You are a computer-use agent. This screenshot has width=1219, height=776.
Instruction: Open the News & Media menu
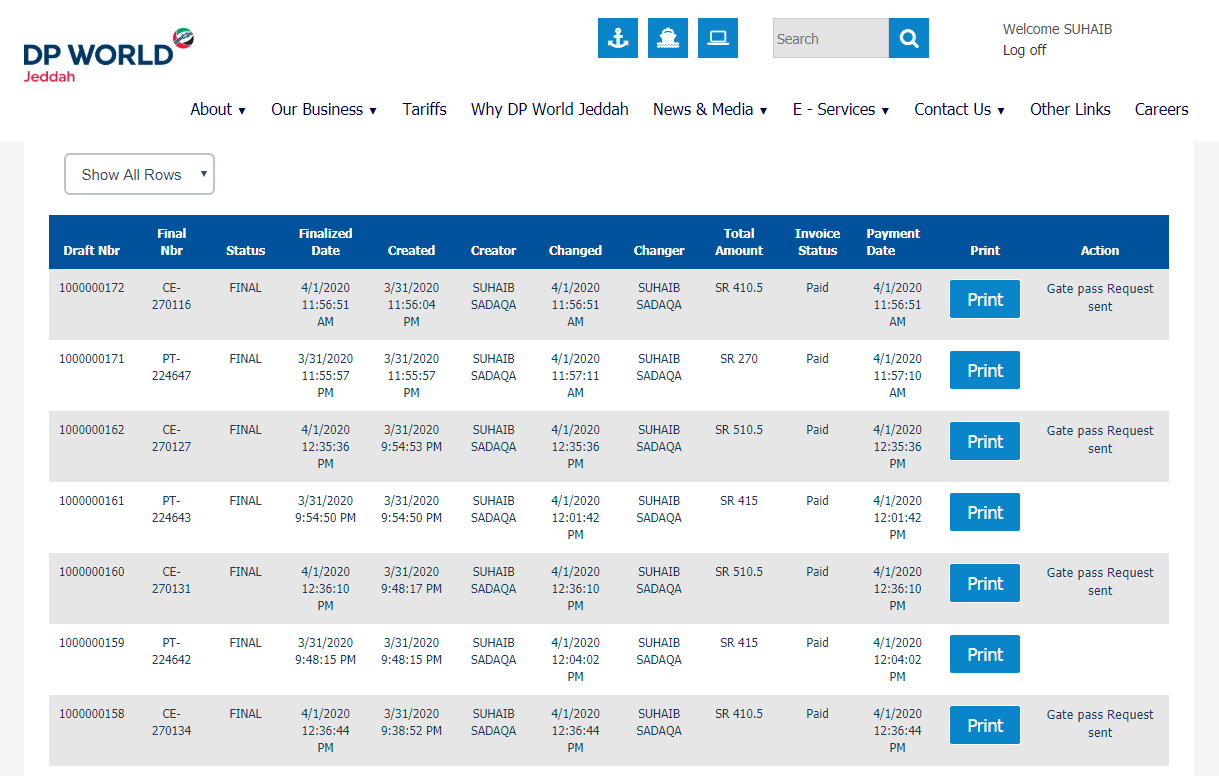pos(710,110)
